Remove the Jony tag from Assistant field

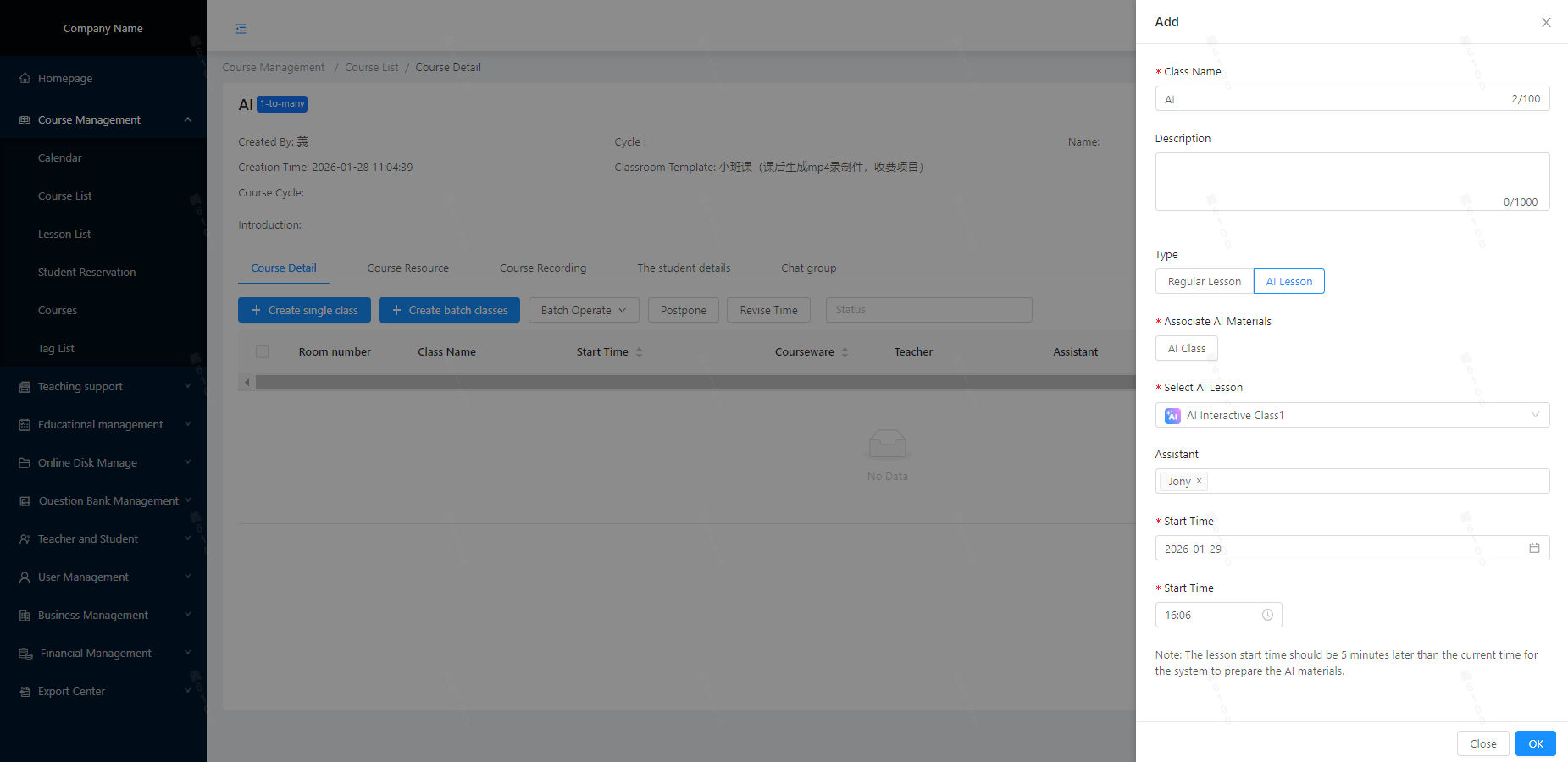(x=1199, y=481)
